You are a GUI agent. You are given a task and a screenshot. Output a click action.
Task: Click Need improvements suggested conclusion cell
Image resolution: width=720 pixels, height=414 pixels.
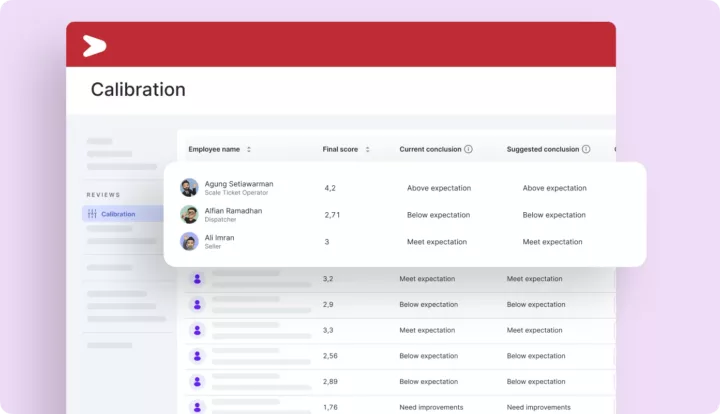coord(542,407)
